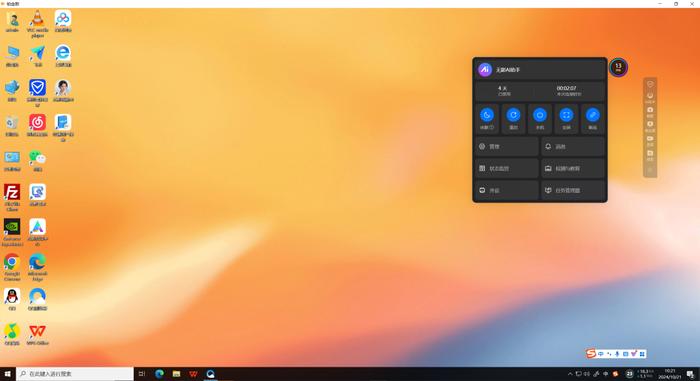The width and height of the screenshot is (700, 381).
Task: Open the shortcut with the woman's portrait
Action: click(x=63, y=91)
